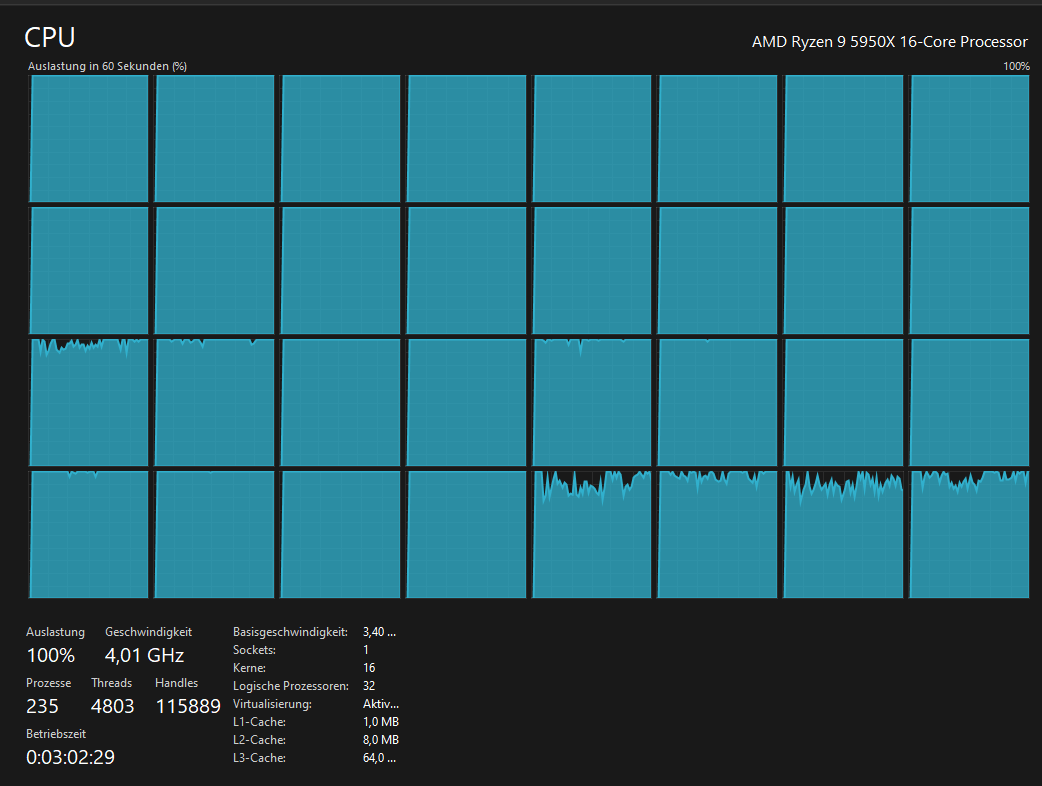This screenshot has height=786, width=1042.
Task: Select the Betriebszeit value 0:03:02:29
Action: [x=70, y=757]
